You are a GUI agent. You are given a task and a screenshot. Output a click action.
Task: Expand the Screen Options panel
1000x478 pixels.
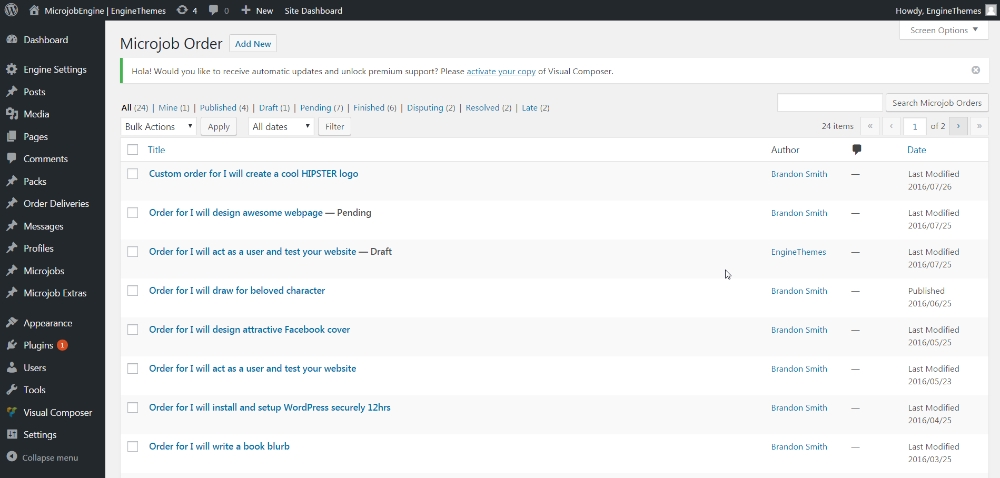coord(944,30)
